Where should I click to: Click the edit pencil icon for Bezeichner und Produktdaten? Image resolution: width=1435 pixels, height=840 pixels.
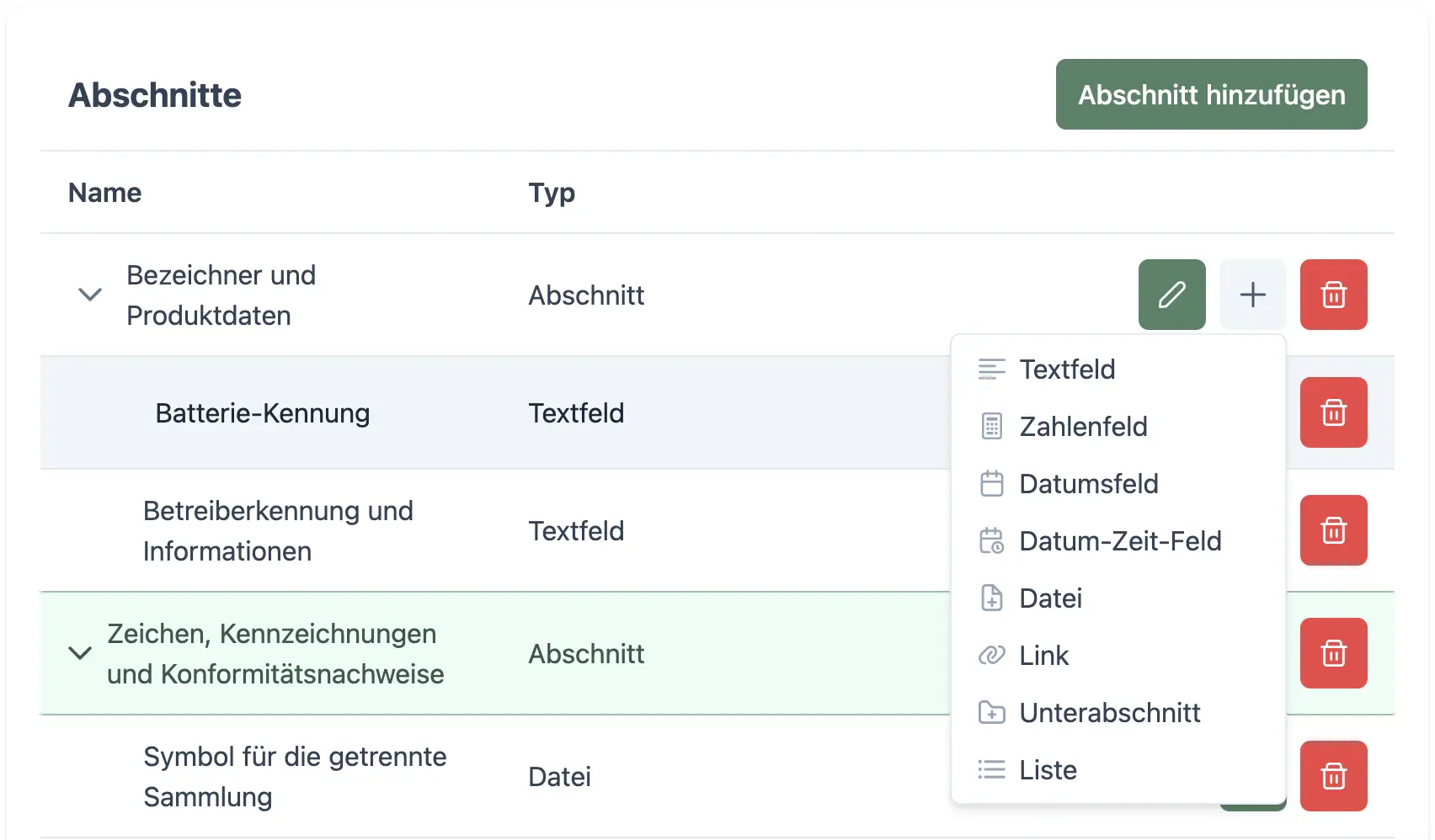click(1171, 295)
